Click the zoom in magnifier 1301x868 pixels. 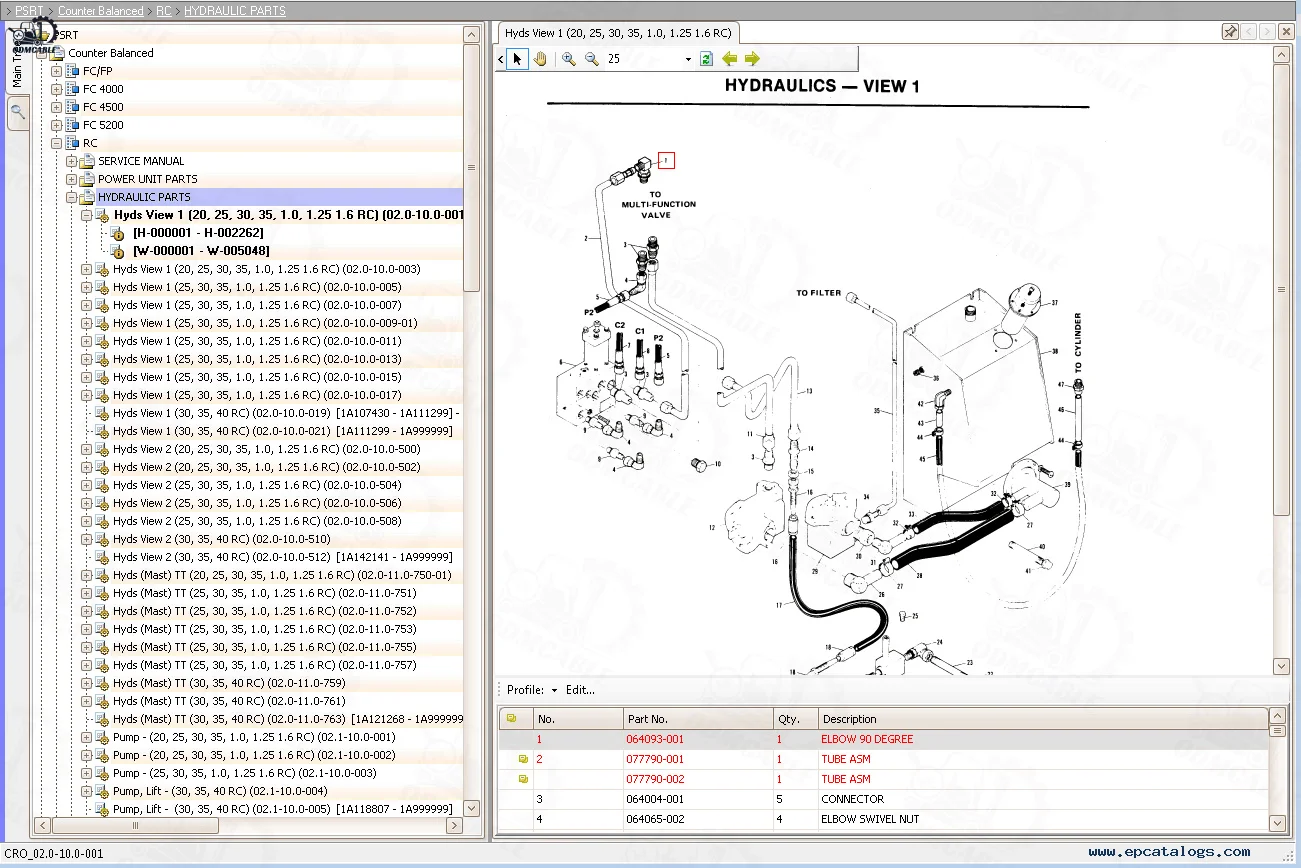pyautogui.click(x=569, y=59)
